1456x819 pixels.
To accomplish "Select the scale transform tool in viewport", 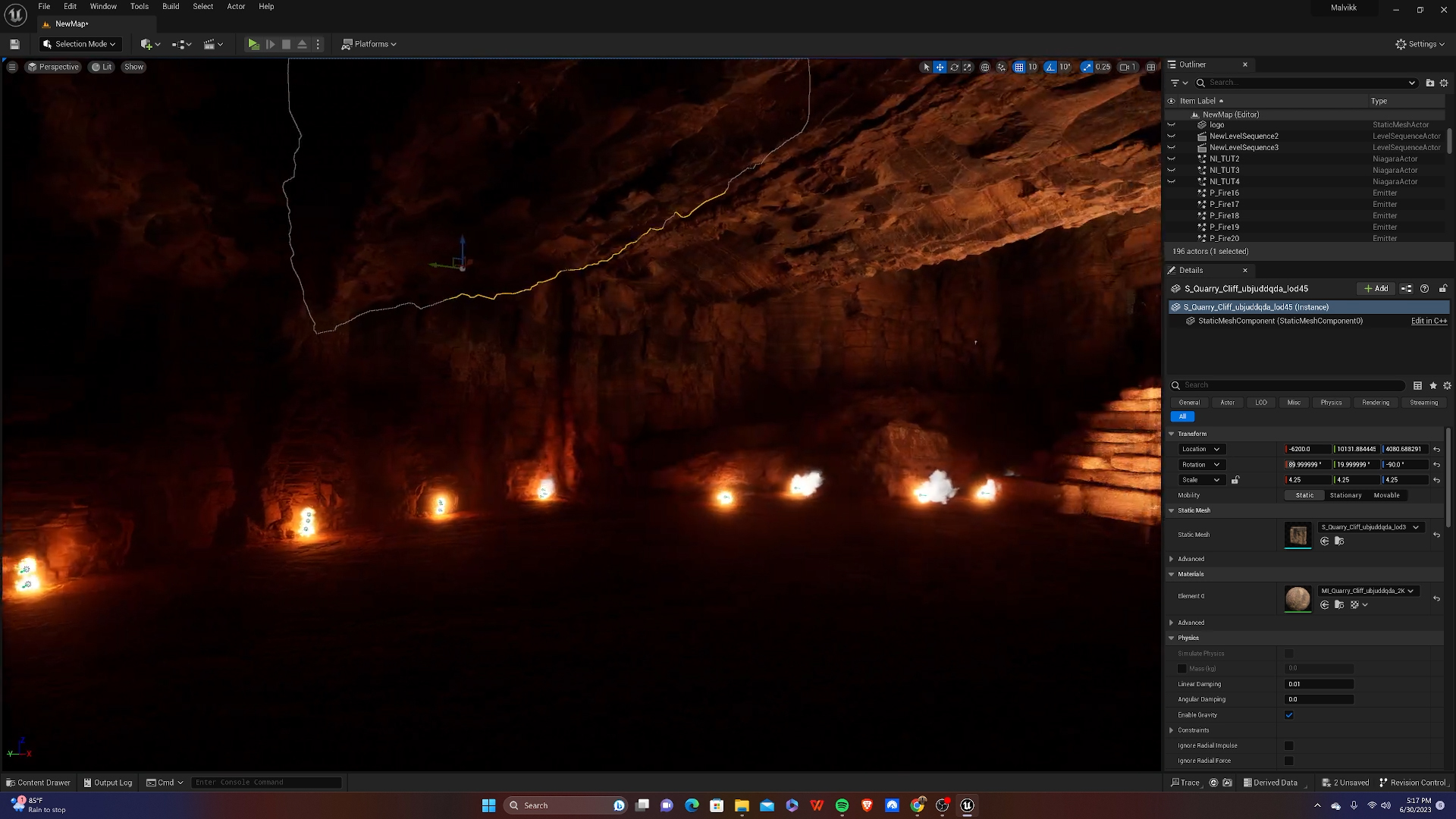I will pyautogui.click(x=968, y=67).
